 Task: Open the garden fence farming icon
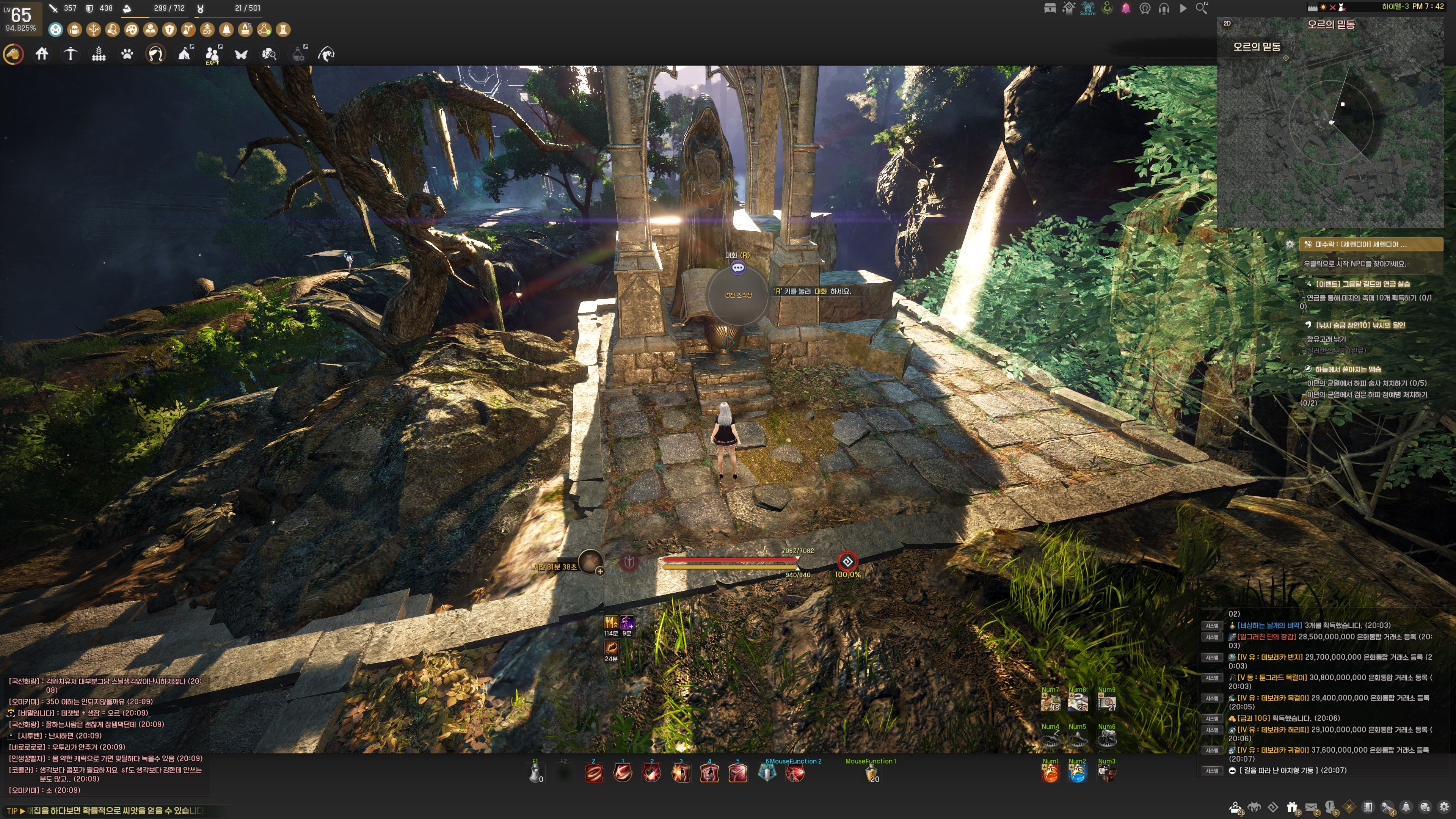pyautogui.click(x=99, y=54)
